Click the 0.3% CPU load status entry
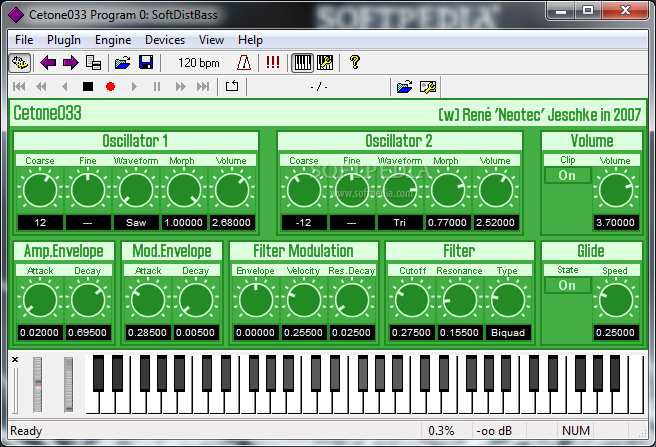This screenshot has height=447, width=656. coord(441,431)
